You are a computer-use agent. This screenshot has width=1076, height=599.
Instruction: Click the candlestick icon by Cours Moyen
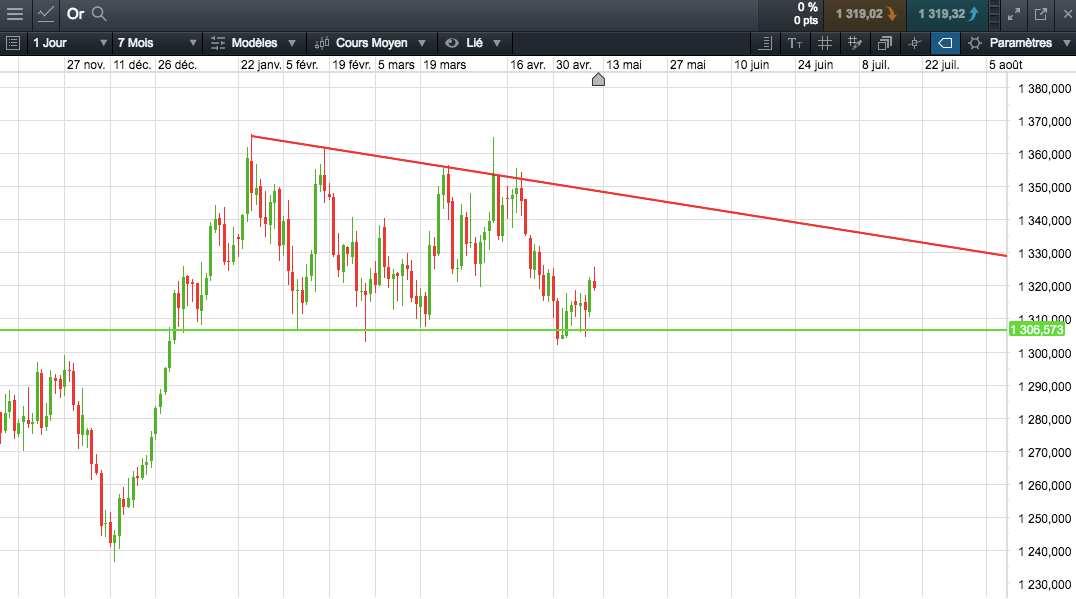click(322, 43)
